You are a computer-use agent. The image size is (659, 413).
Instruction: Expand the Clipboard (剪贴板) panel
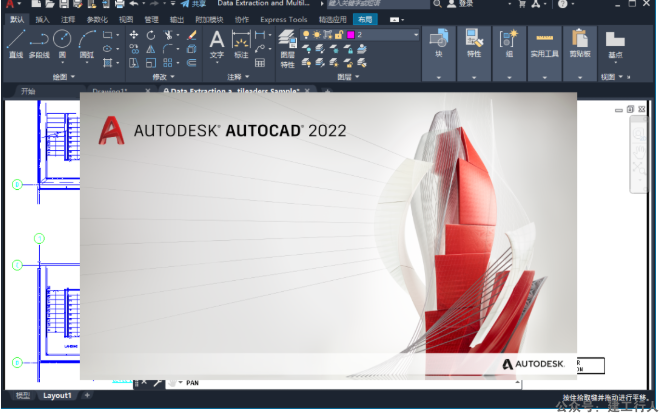click(x=580, y=77)
